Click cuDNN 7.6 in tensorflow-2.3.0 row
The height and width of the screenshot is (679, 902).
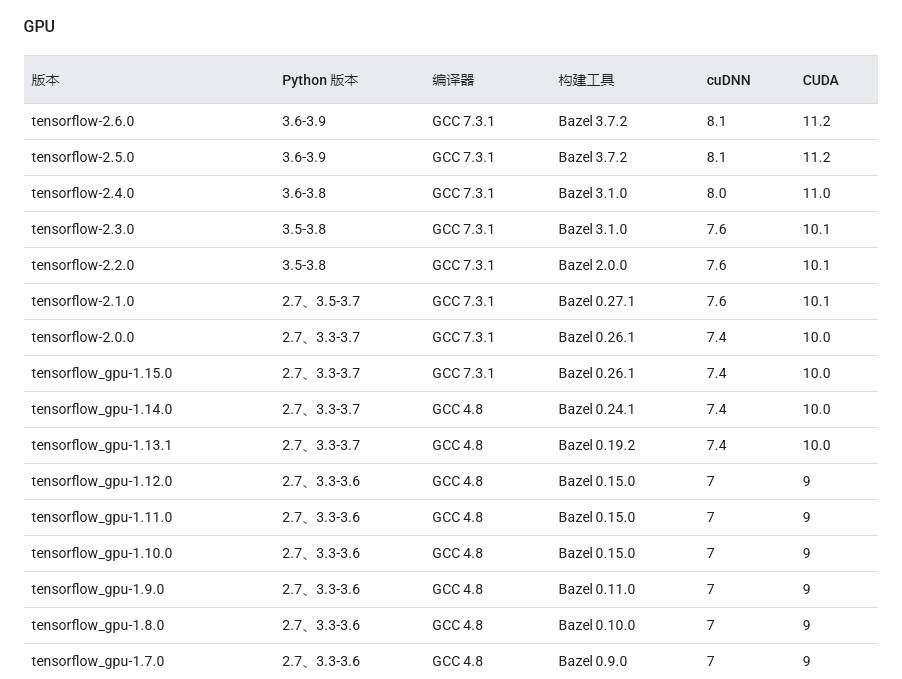click(716, 229)
